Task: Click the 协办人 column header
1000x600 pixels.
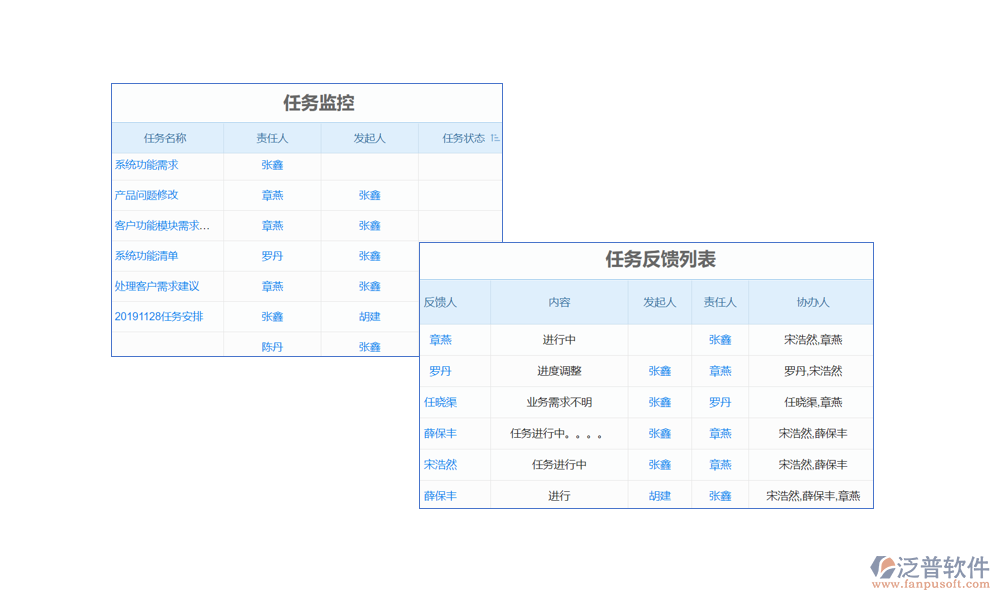Action: [x=812, y=302]
